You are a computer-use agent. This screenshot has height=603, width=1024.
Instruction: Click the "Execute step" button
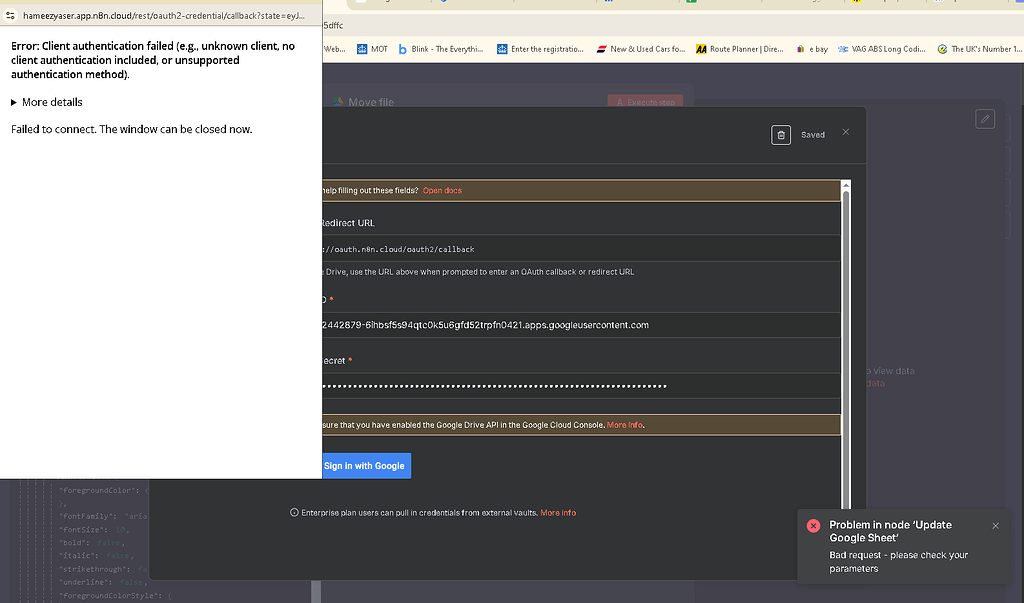pyautogui.click(x=647, y=101)
